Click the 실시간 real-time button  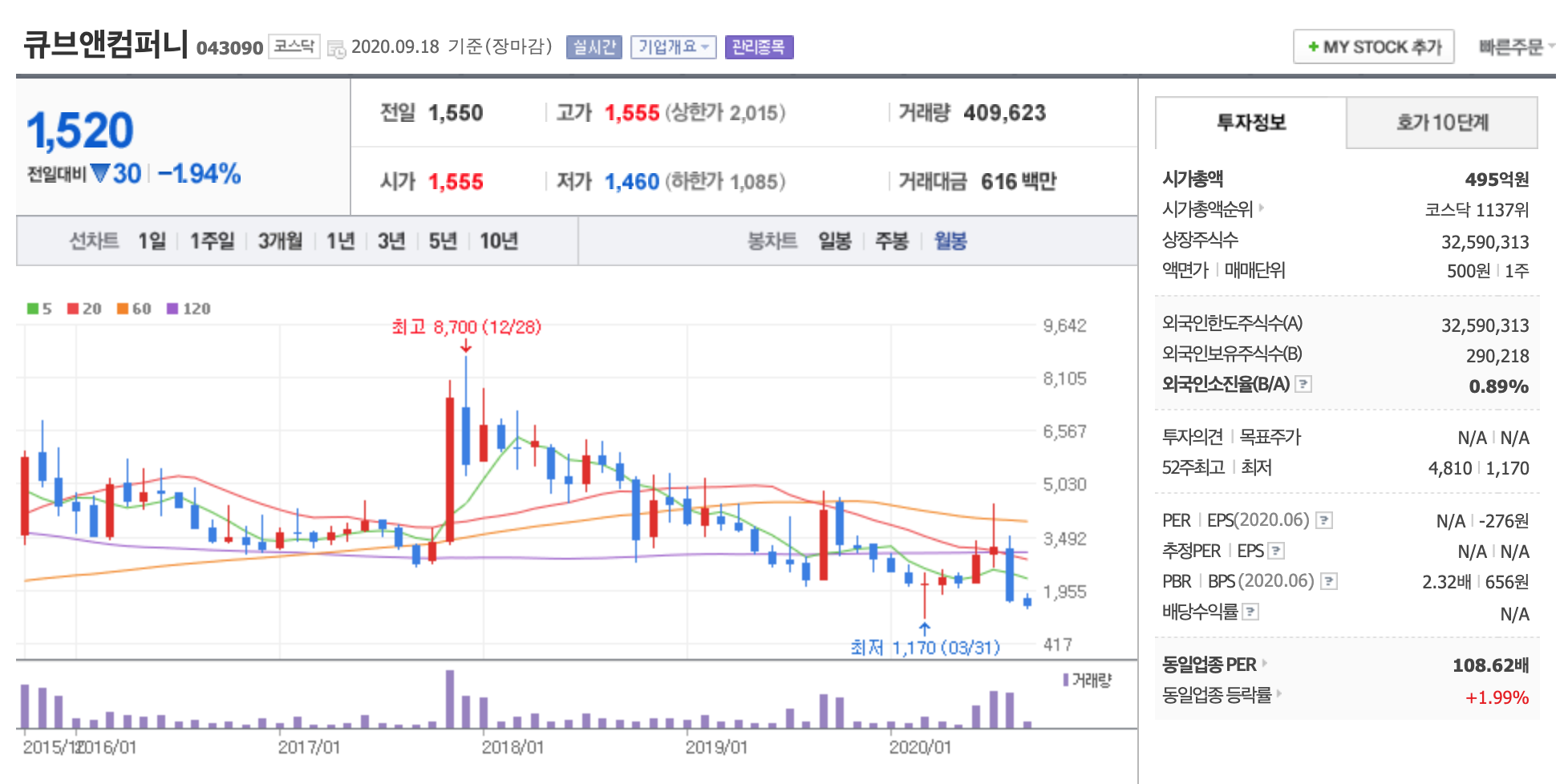[x=594, y=47]
